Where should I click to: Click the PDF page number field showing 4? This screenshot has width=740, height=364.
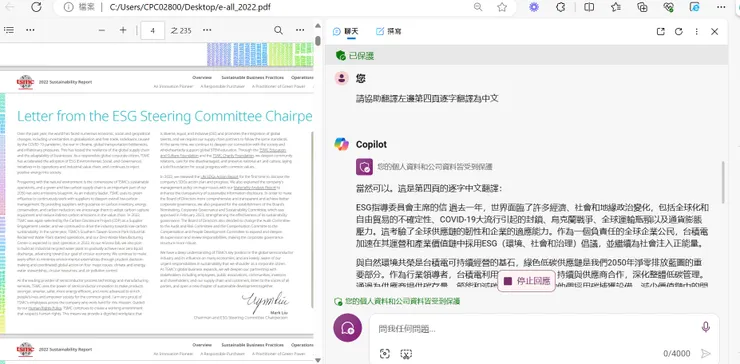152,30
